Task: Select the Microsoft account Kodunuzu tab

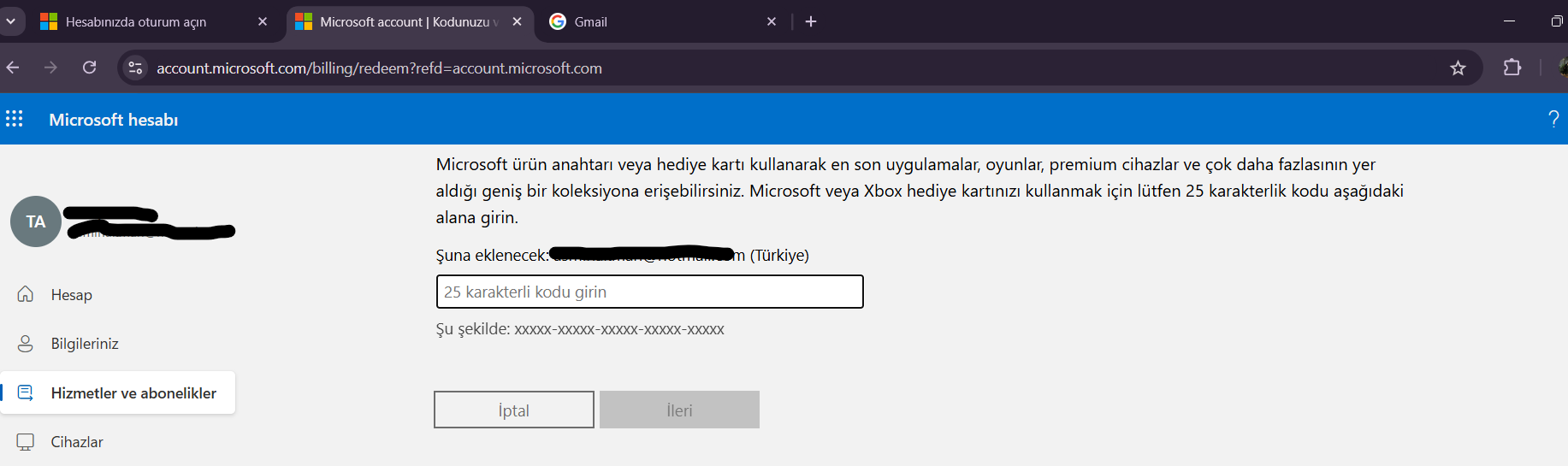Action: pyautogui.click(x=409, y=21)
